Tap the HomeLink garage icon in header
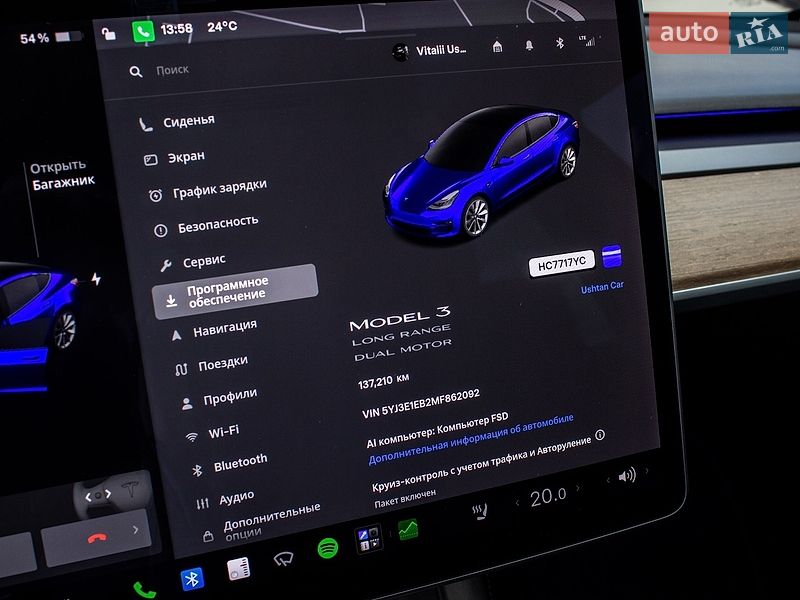 click(497, 47)
